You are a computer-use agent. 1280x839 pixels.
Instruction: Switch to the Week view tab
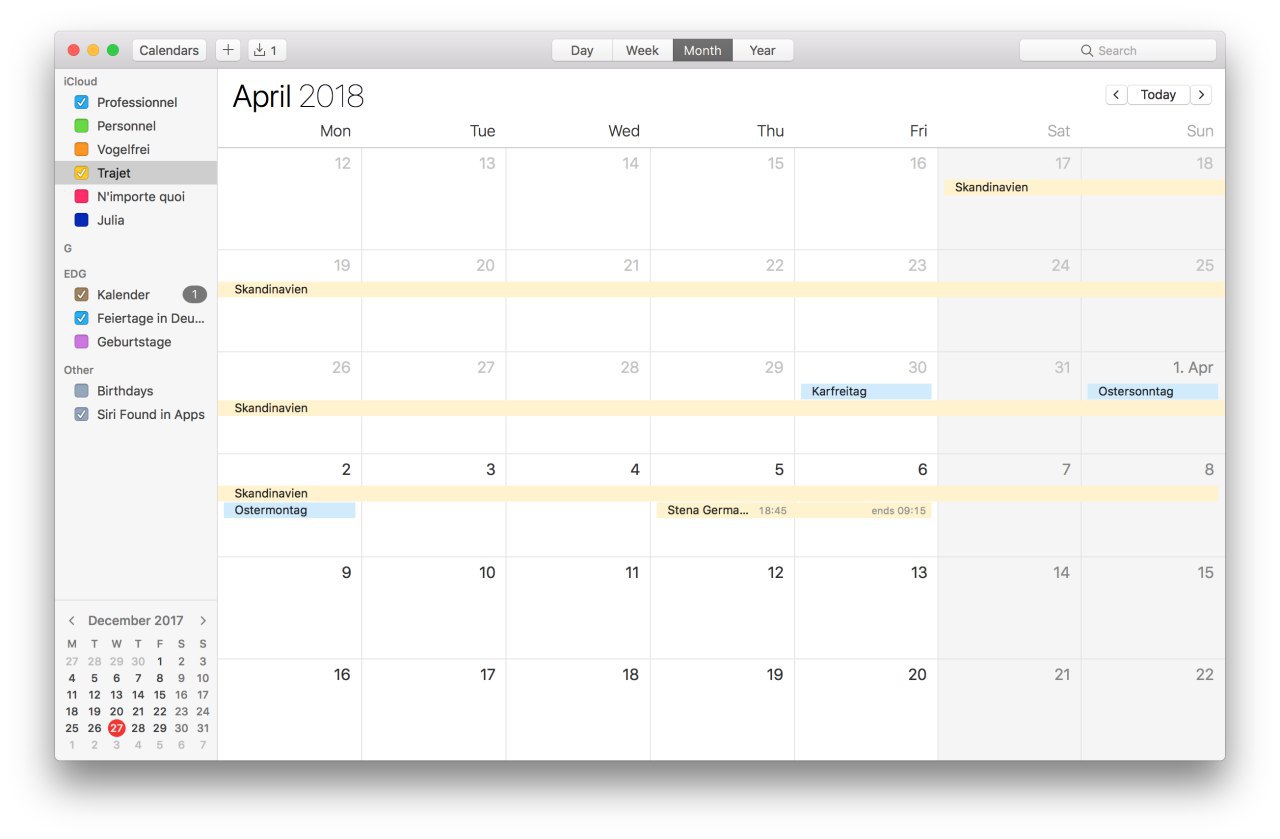[642, 50]
